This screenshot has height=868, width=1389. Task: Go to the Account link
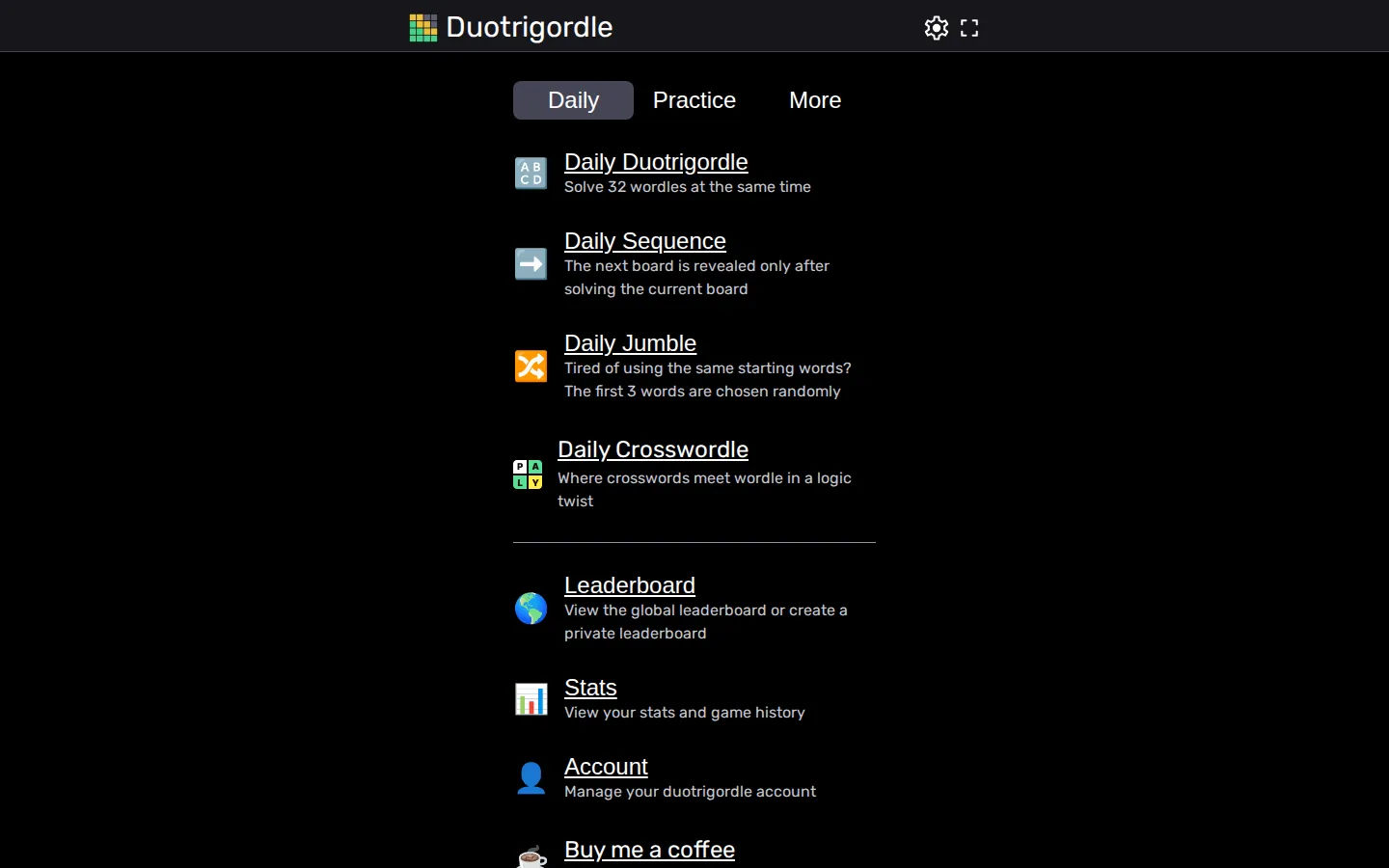tap(606, 767)
